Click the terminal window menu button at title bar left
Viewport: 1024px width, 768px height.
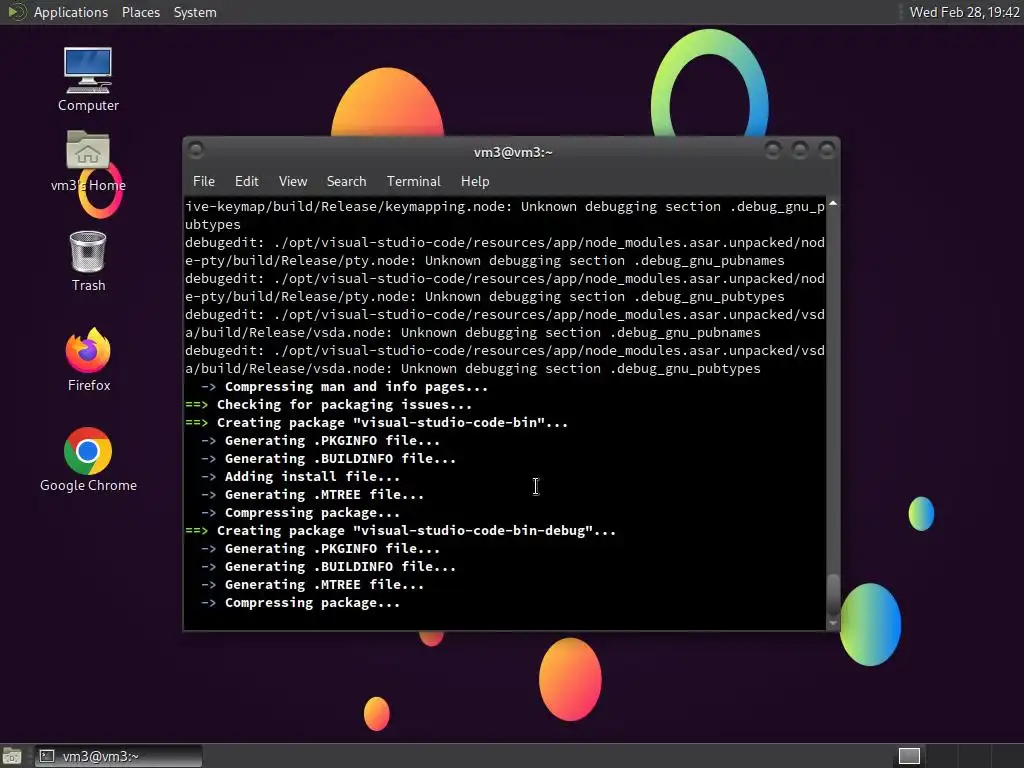(195, 151)
